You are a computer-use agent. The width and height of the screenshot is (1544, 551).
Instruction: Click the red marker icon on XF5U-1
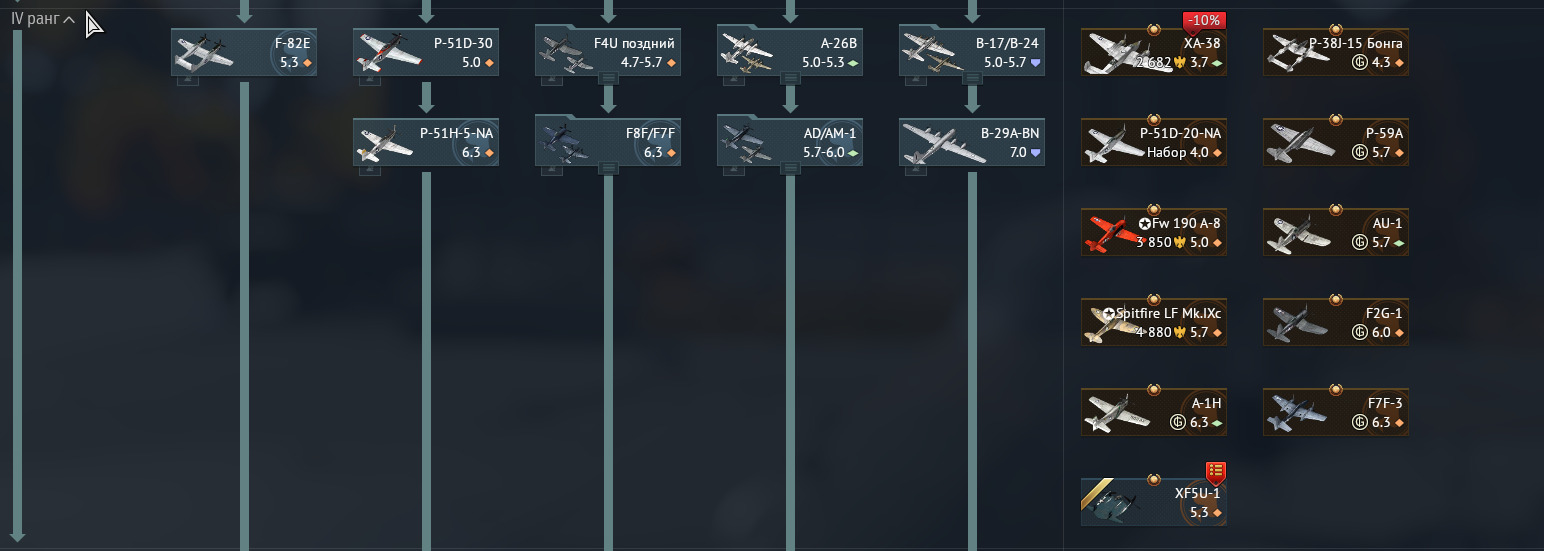[1216, 471]
